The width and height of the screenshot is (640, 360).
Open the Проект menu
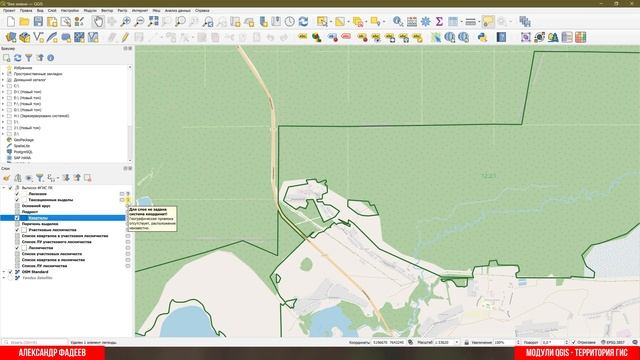(x=9, y=11)
